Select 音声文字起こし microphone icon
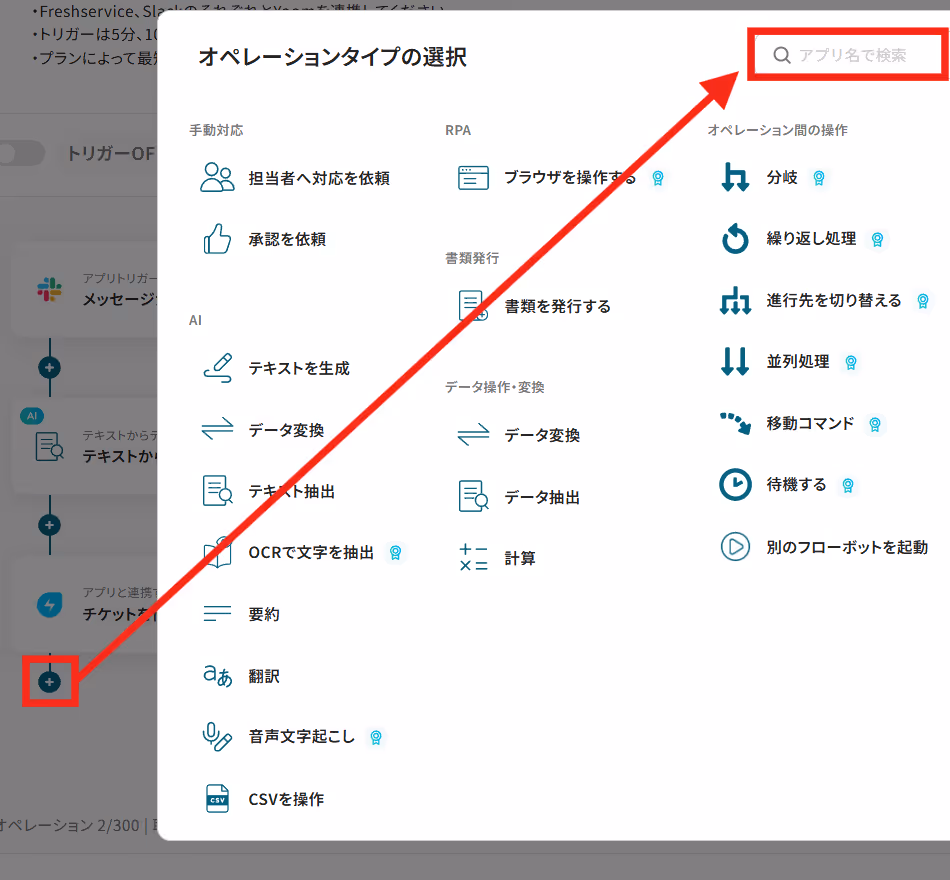The height and width of the screenshot is (880, 950). 217,736
